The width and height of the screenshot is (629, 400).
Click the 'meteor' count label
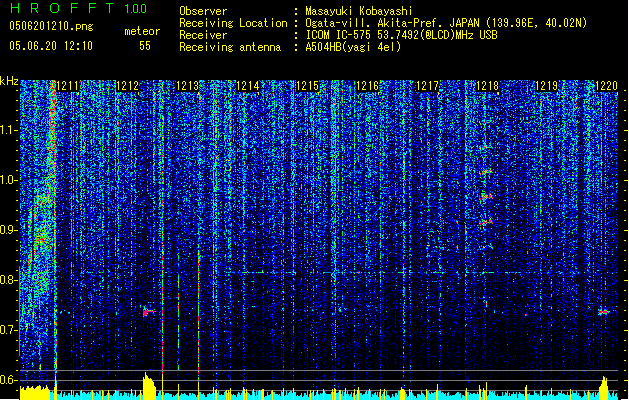pos(142,31)
